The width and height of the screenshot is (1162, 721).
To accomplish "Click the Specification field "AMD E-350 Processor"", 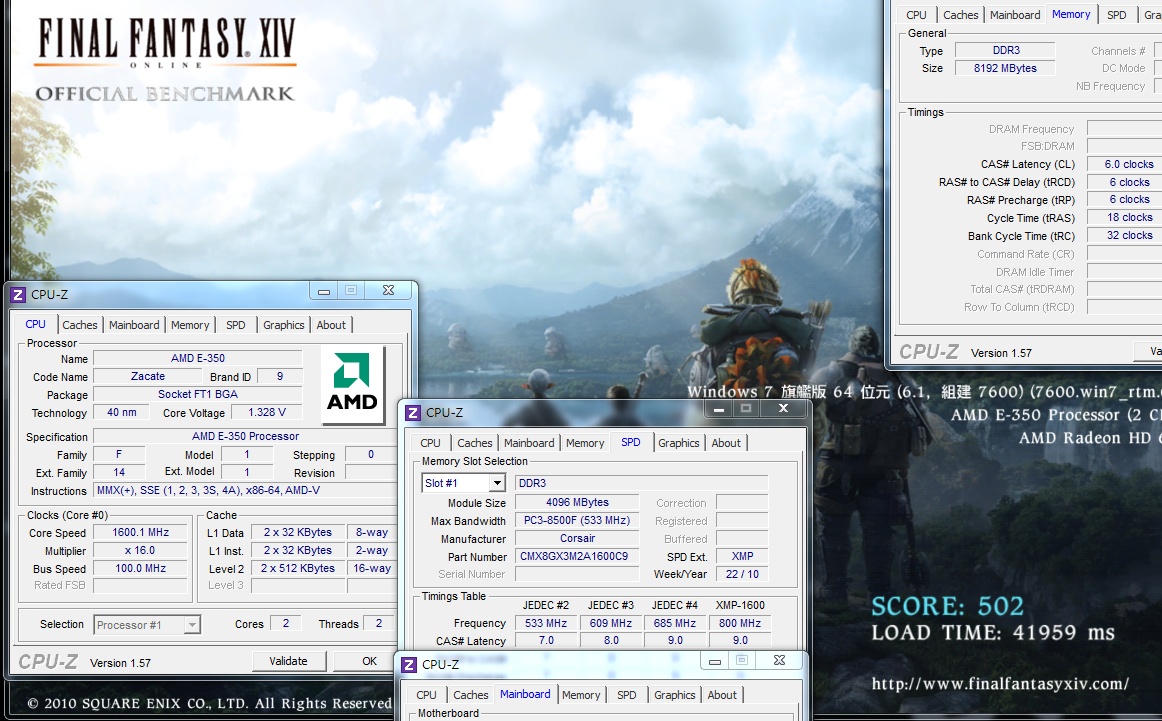I will pos(245,436).
